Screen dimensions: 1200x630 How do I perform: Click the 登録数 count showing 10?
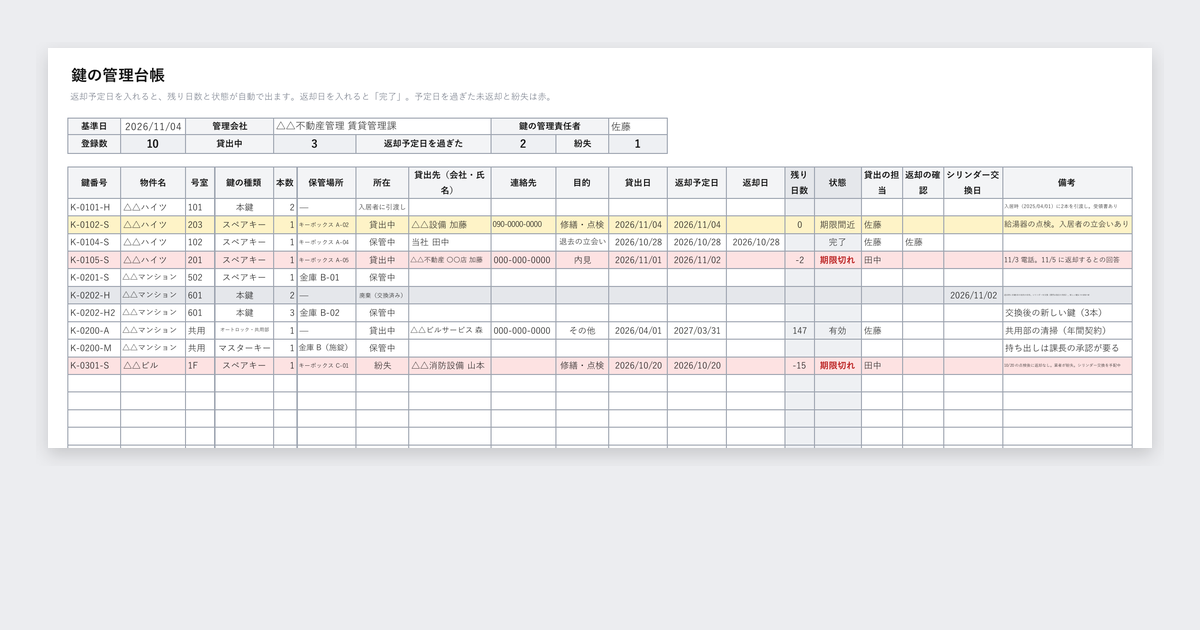[152, 144]
